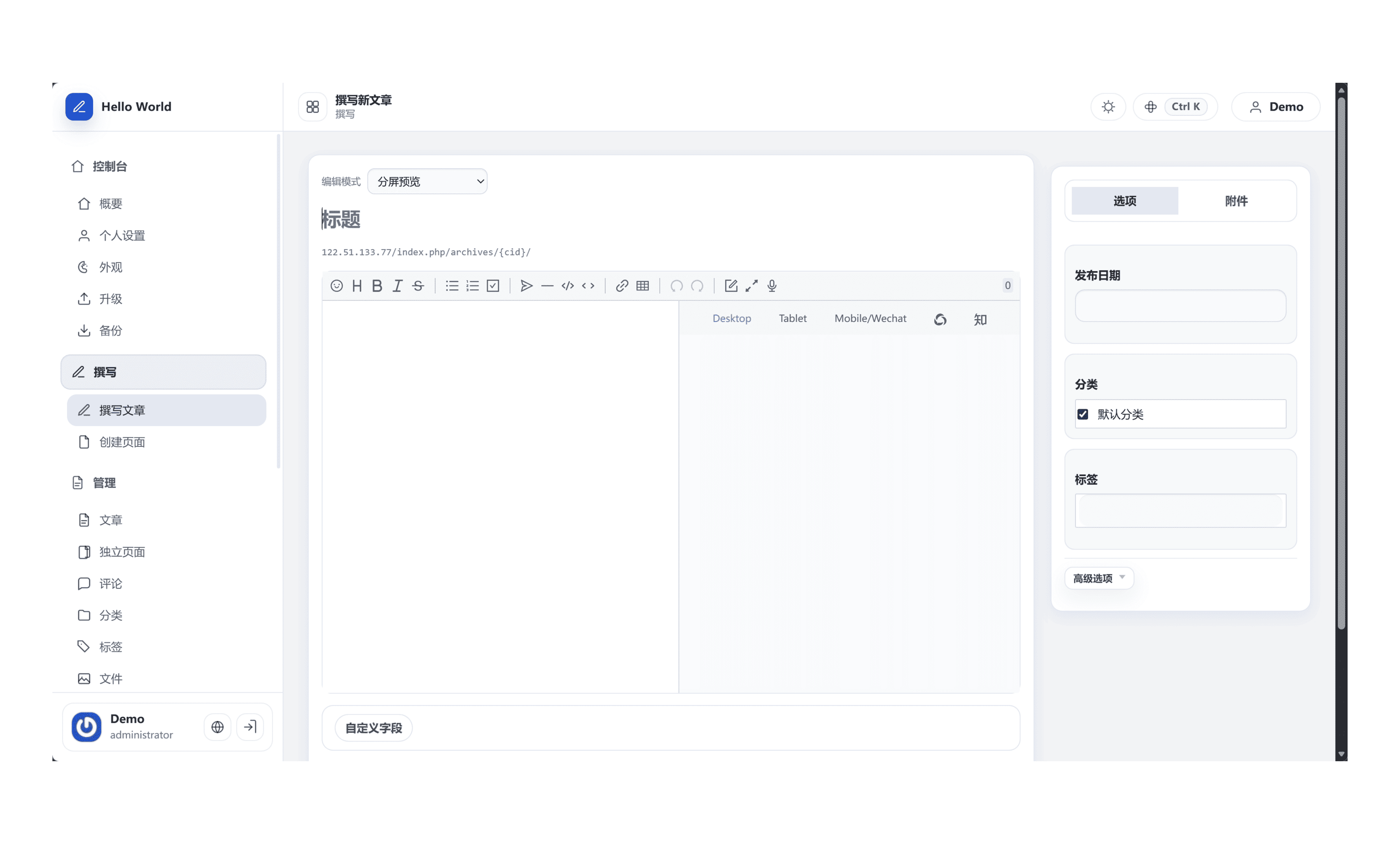Start voice recording with microphone icon
The width and height of the screenshot is (1400, 844).
[771, 286]
